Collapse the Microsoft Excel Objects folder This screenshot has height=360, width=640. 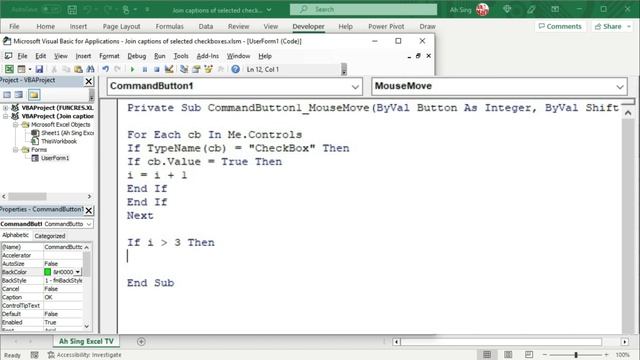click(16, 124)
